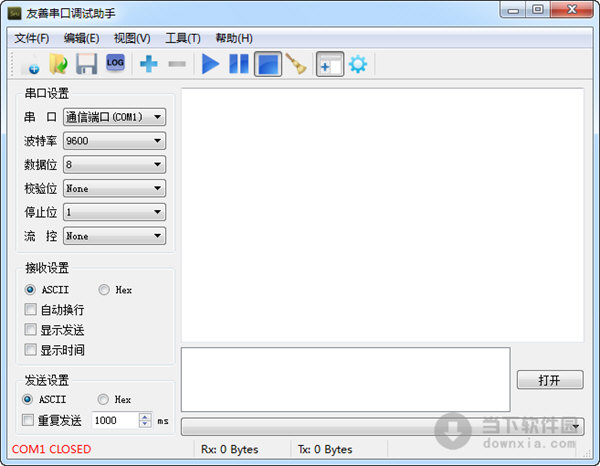Image resolution: width=600 pixels, height=466 pixels.
Task: Click the 1000 ms interval field
Action: tap(115, 420)
